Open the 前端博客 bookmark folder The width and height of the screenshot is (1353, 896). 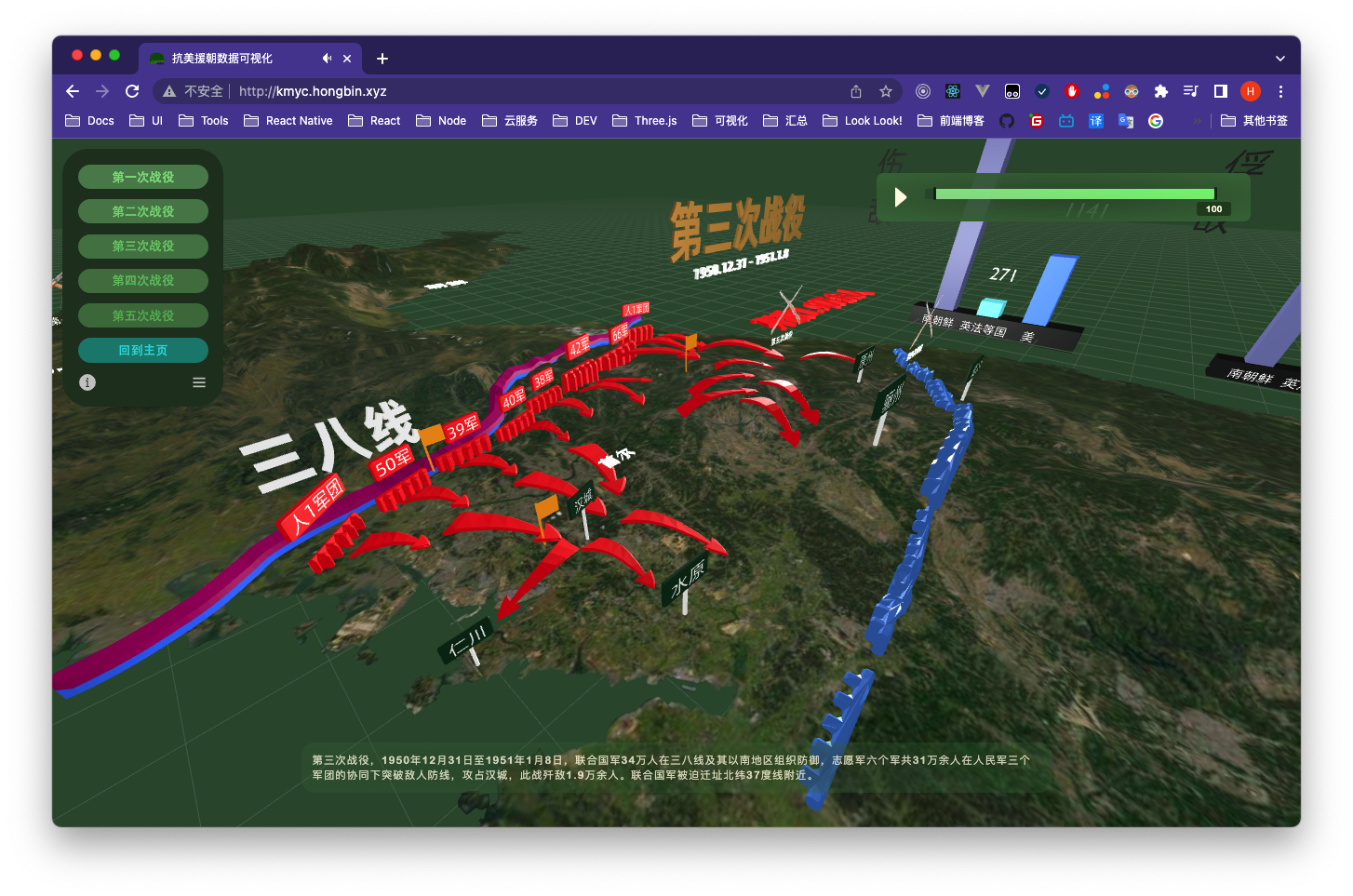951,121
